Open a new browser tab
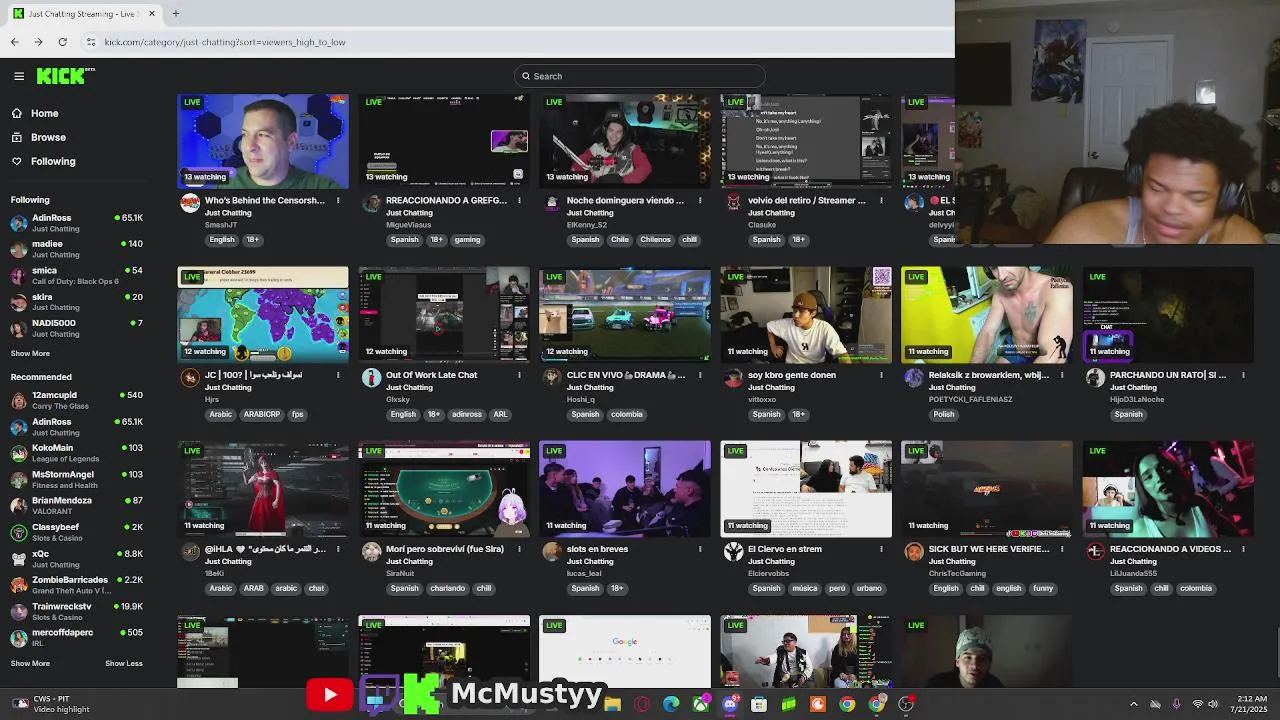Screen dimensions: 1280x720 pyautogui.click(x=175, y=14)
